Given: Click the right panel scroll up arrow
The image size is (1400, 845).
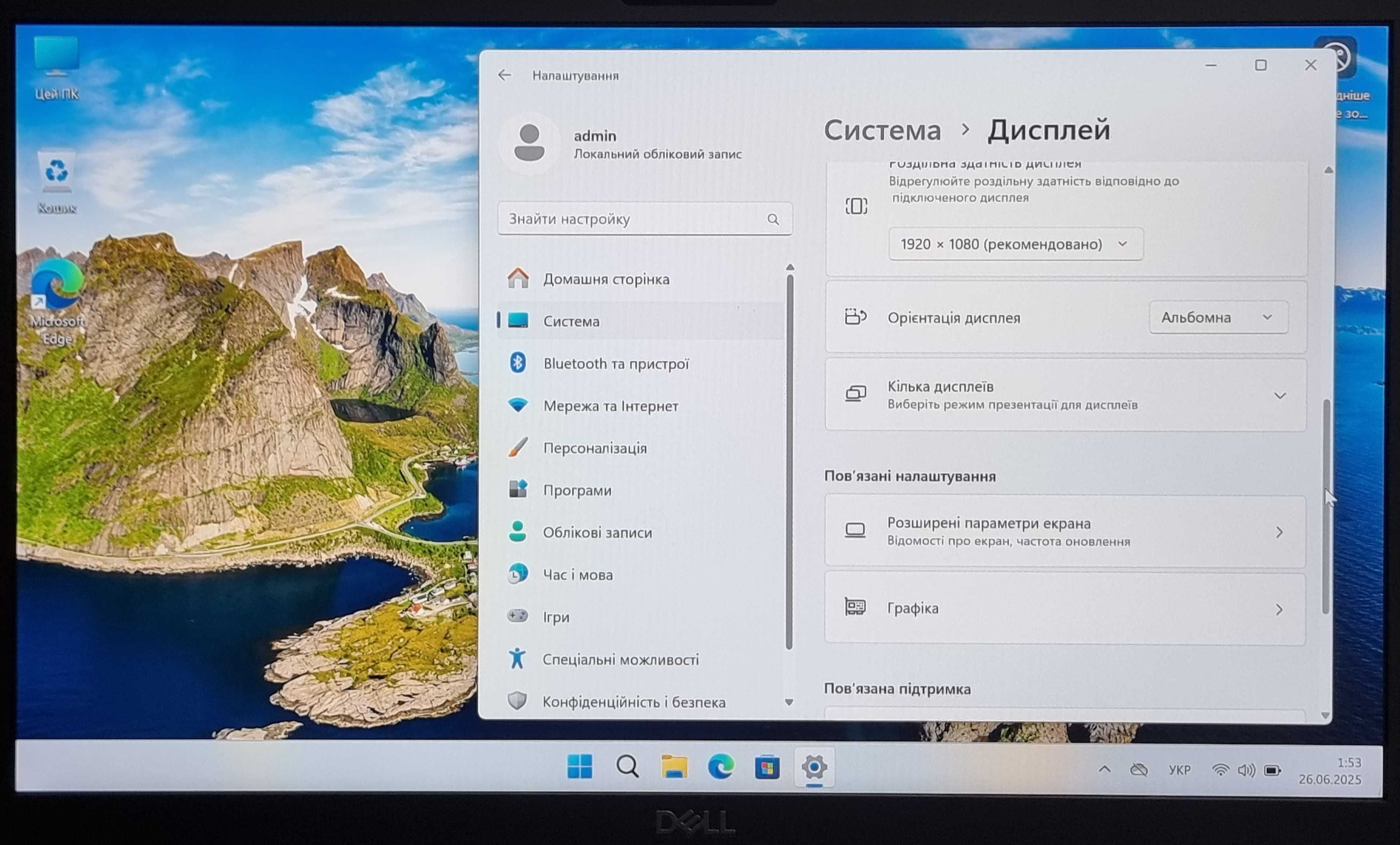Looking at the screenshot, I should click(x=1328, y=170).
